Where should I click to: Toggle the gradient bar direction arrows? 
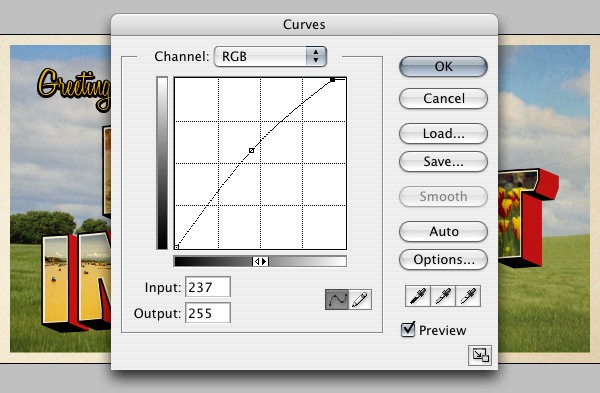[x=261, y=261]
